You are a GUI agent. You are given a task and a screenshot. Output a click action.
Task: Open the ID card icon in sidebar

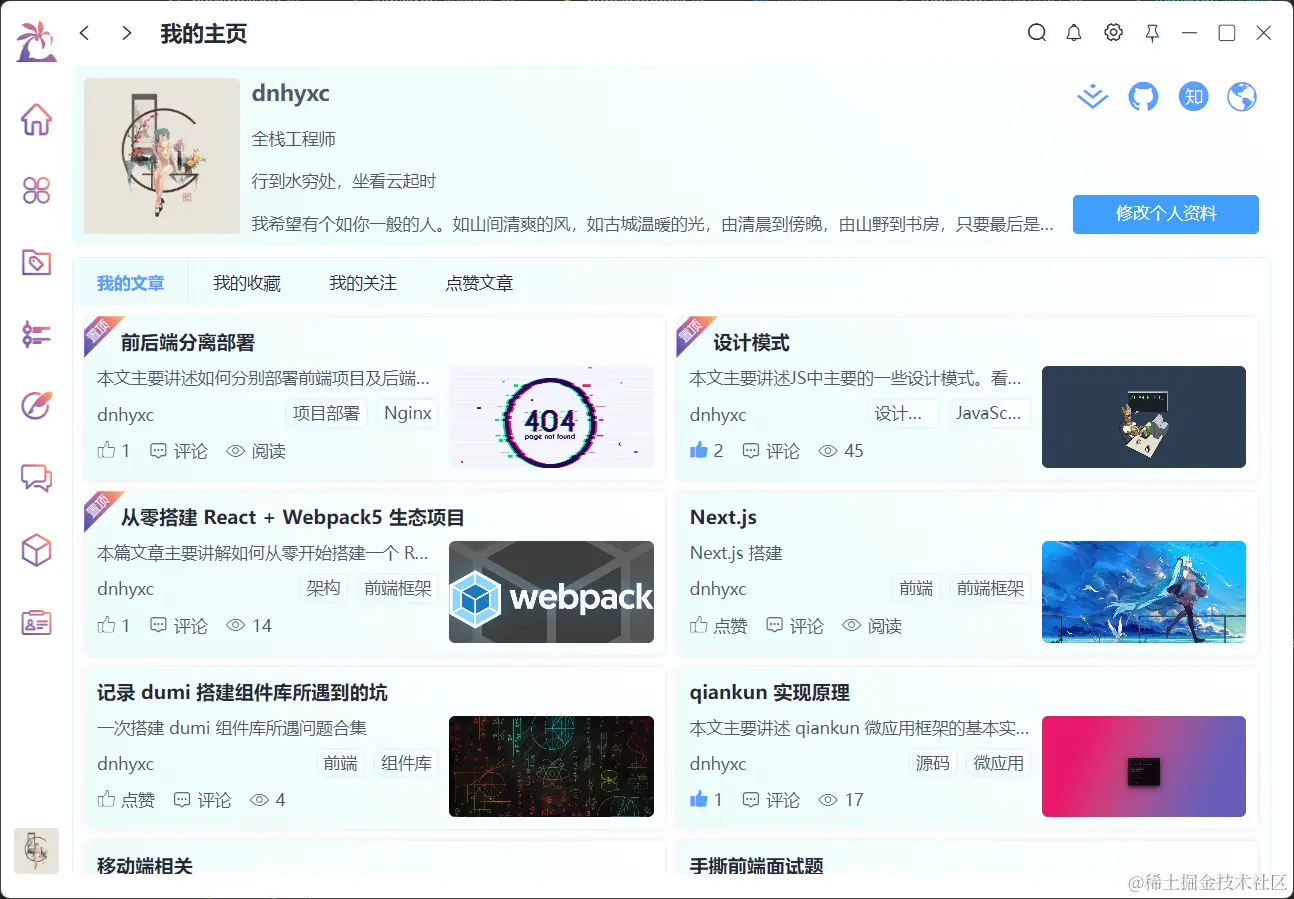pyautogui.click(x=36, y=622)
